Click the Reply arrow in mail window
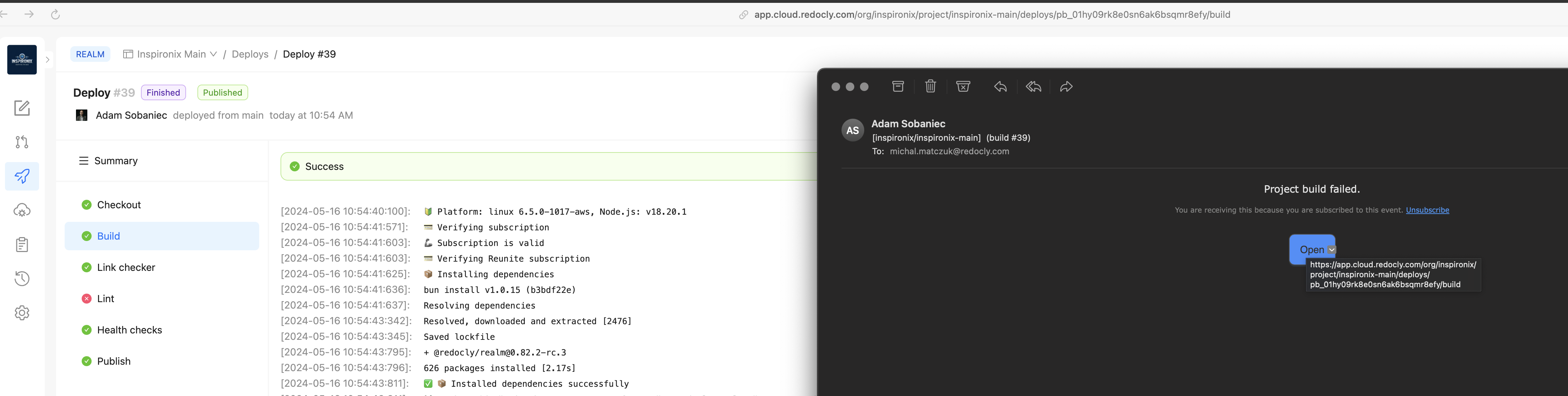 point(1000,86)
